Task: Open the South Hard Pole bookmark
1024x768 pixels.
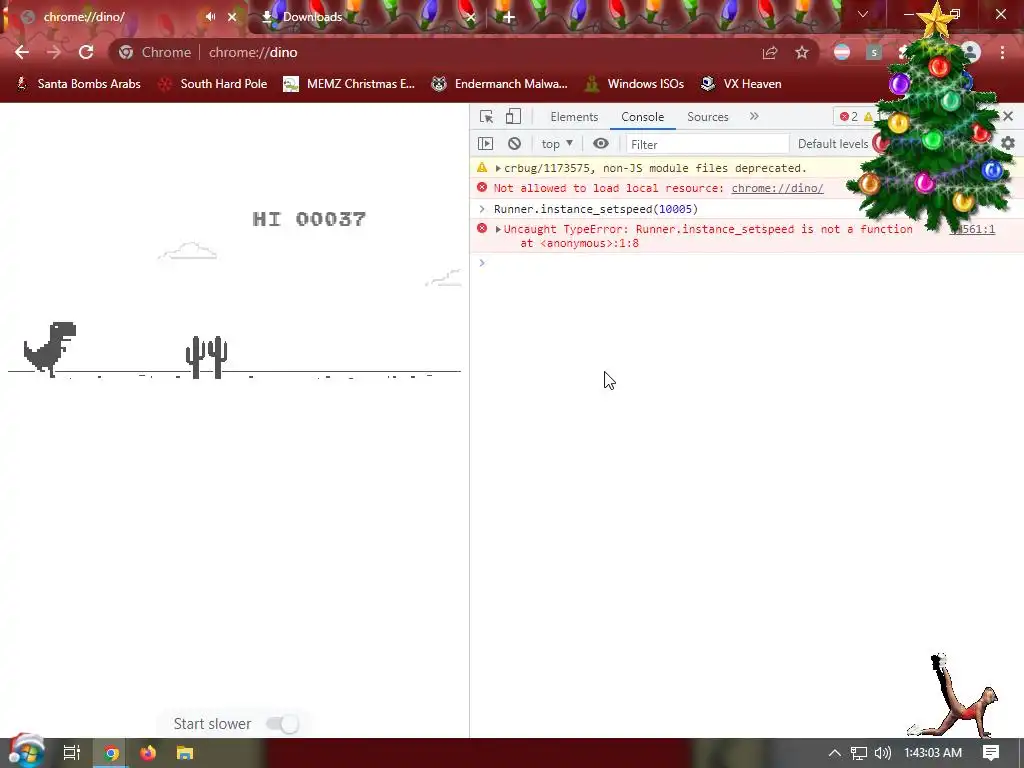Action: point(213,84)
